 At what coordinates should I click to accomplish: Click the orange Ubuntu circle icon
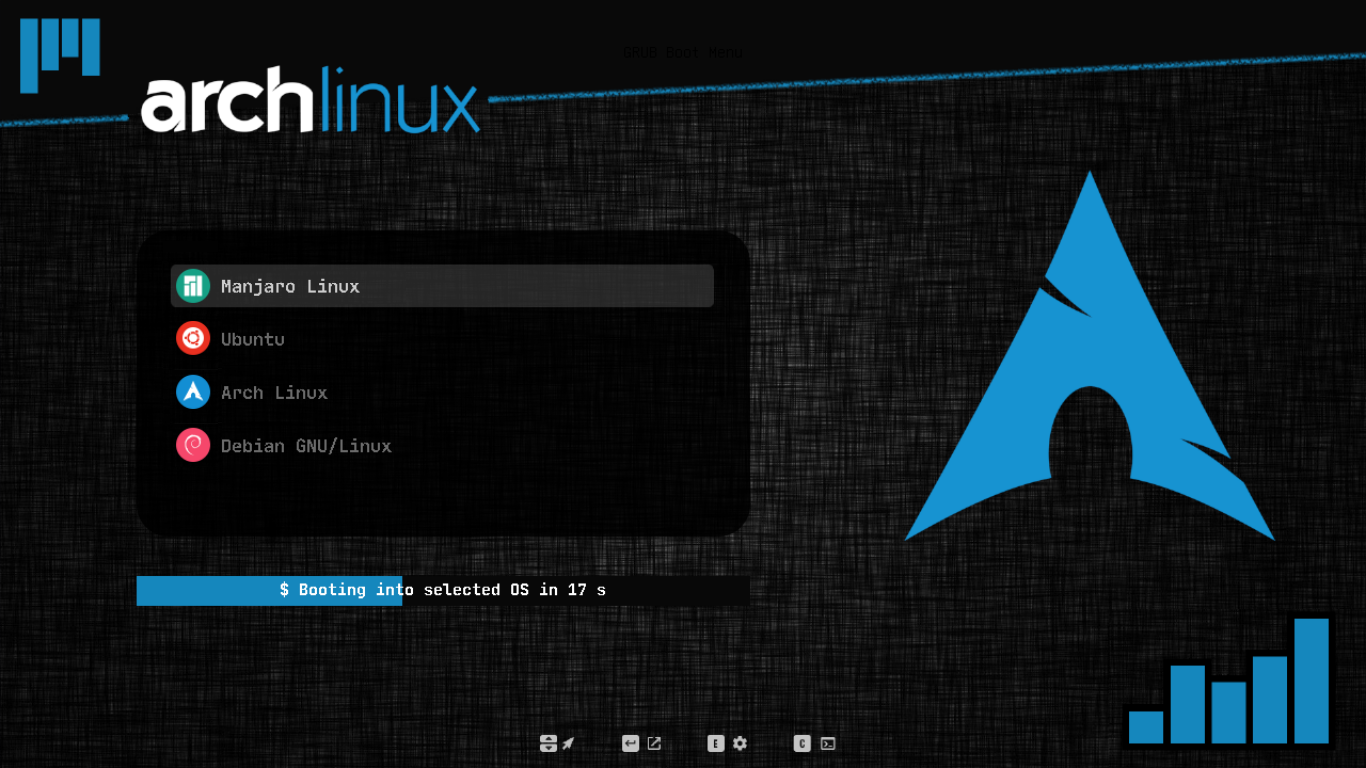point(193,339)
